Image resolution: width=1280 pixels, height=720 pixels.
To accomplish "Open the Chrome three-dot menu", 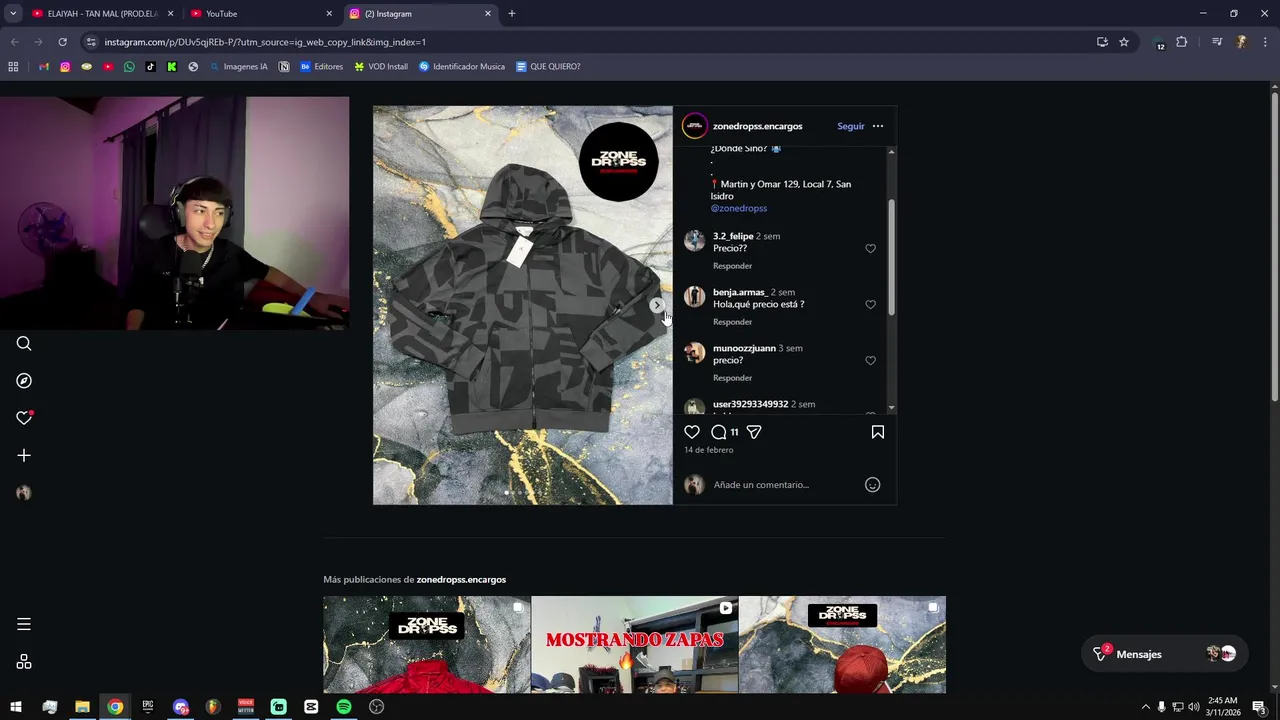I will tap(1266, 42).
